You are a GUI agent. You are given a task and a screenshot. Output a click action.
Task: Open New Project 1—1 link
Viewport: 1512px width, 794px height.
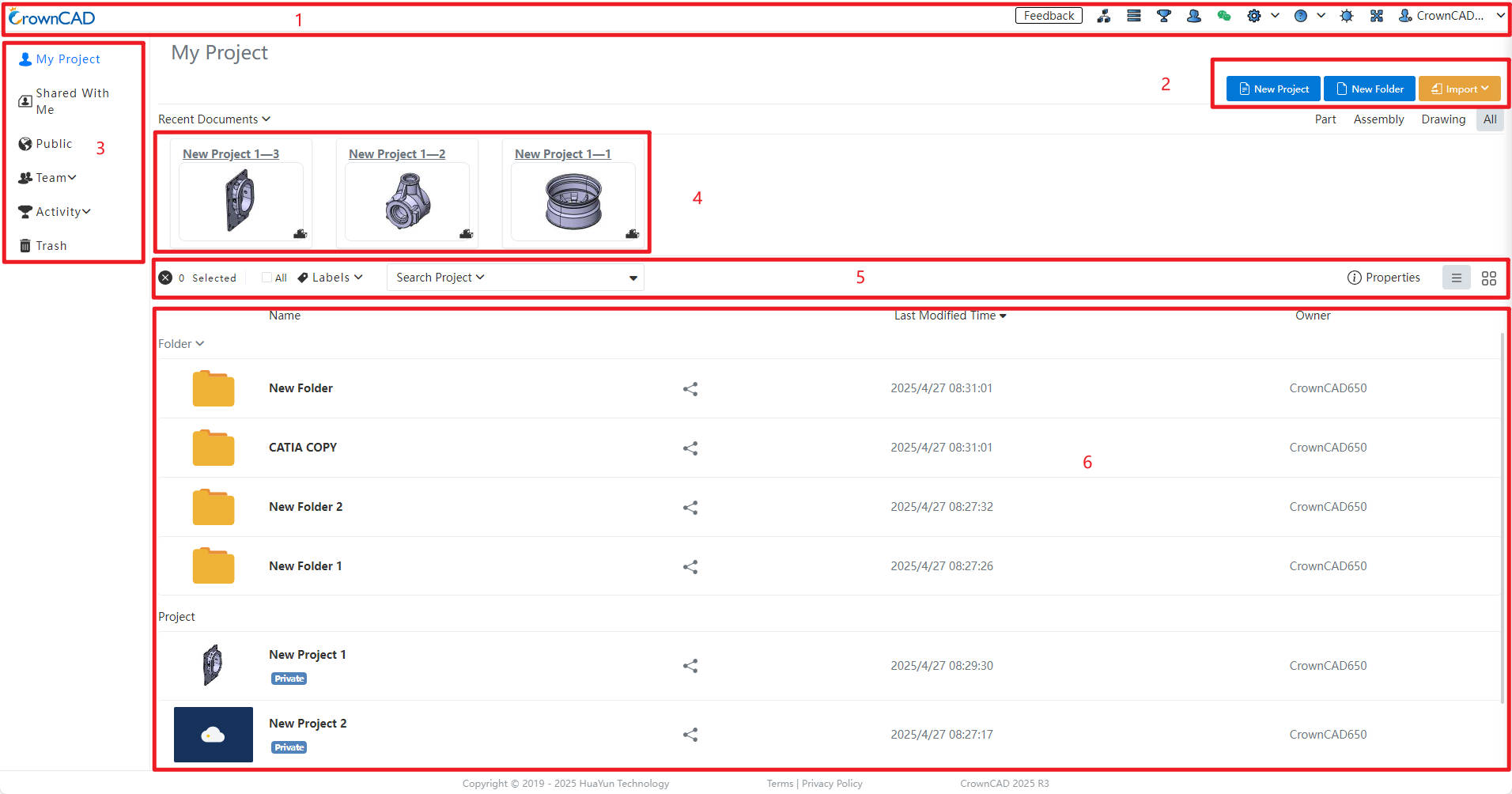pos(563,154)
